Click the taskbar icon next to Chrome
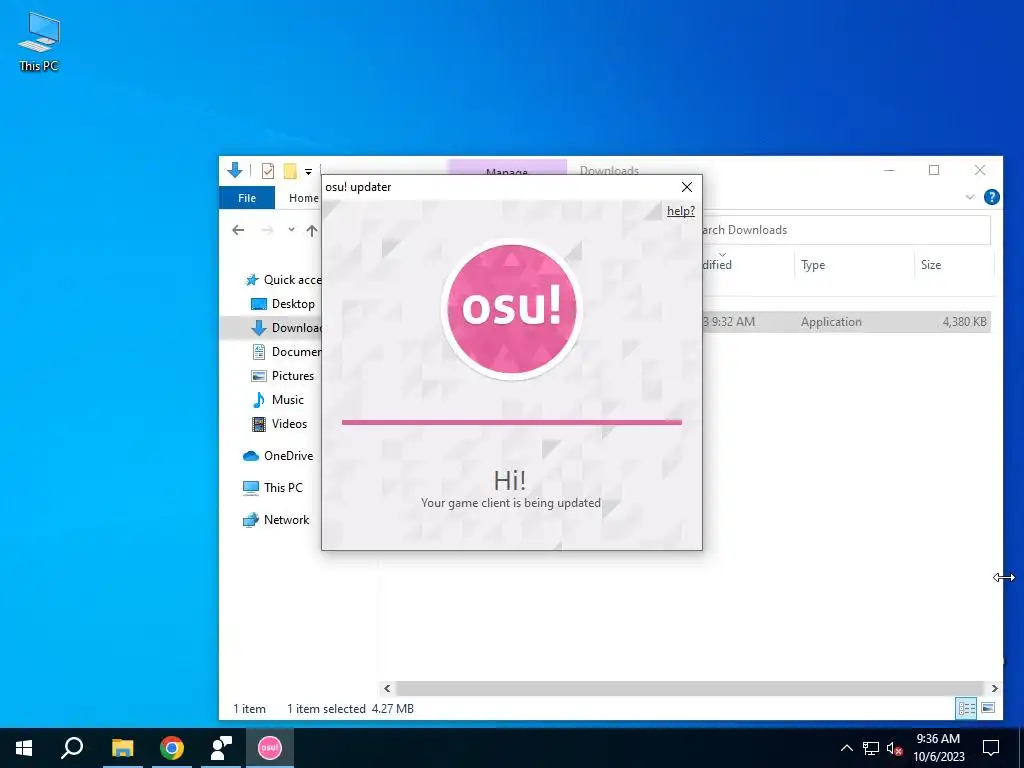The width and height of the screenshot is (1024, 768). click(221, 748)
